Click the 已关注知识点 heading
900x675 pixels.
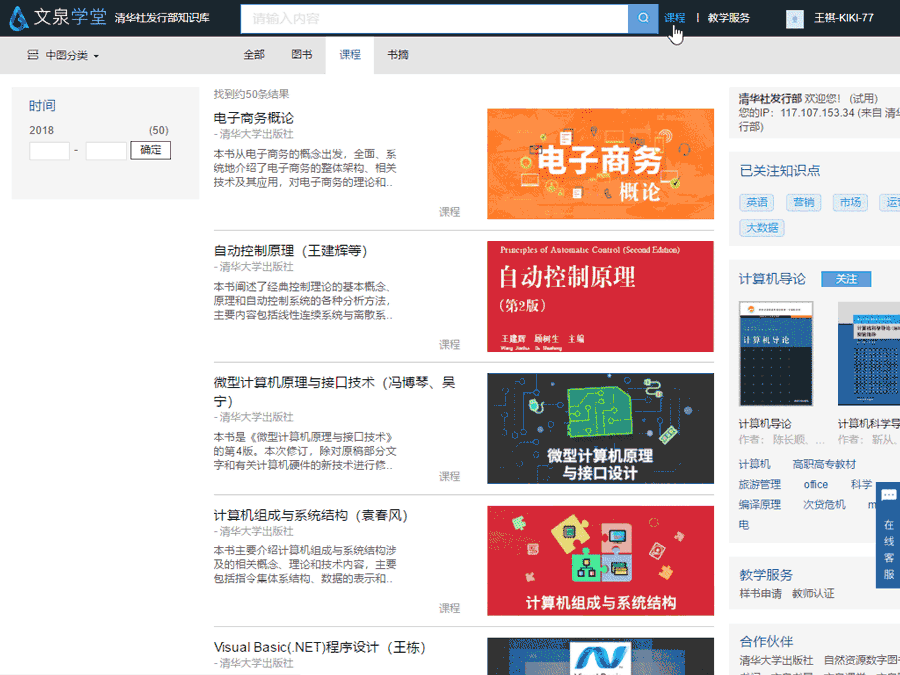(x=779, y=170)
